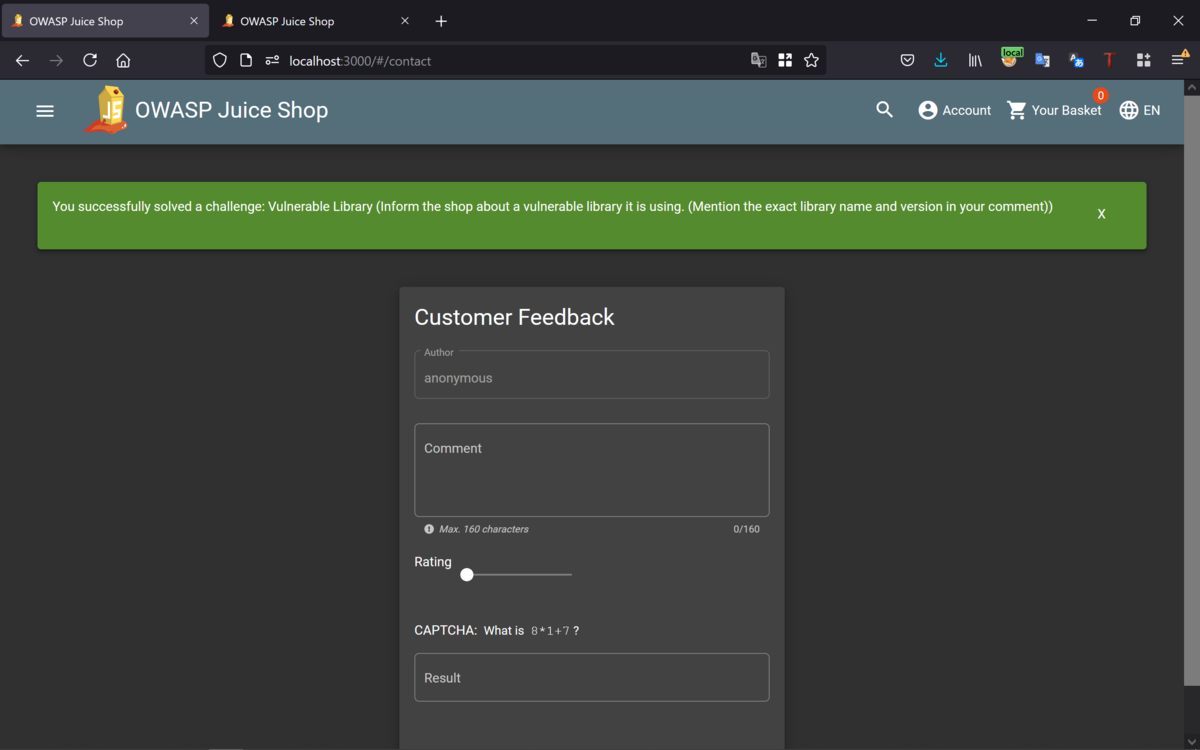The width and height of the screenshot is (1200, 750).
Task: Open the search magnifier icon
Action: 884,110
